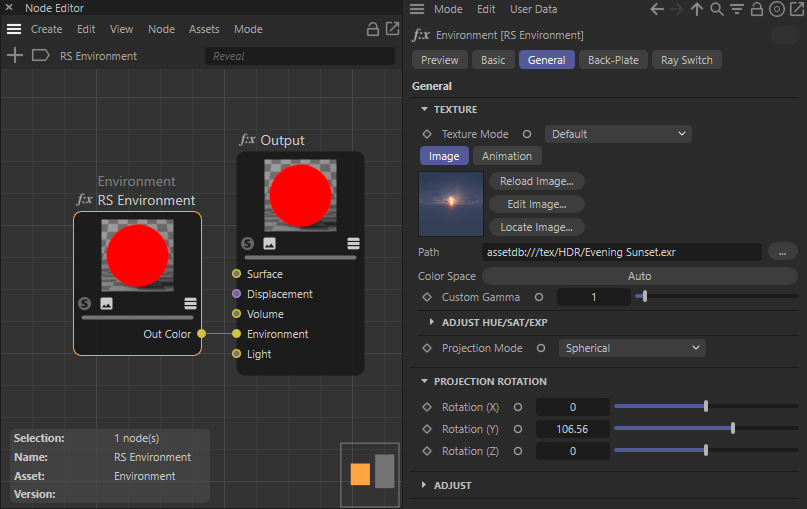Click the Reload Image button
The height and width of the screenshot is (509, 807).
tap(536, 181)
